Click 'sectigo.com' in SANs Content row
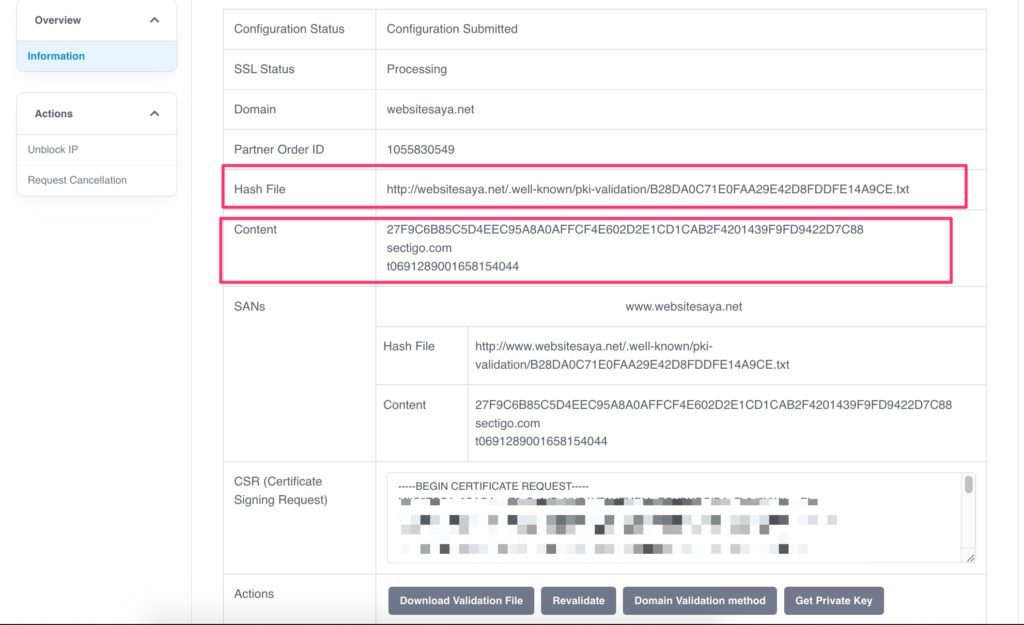Image resolution: width=1024 pixels, height=625 pixels. [507, 423]
